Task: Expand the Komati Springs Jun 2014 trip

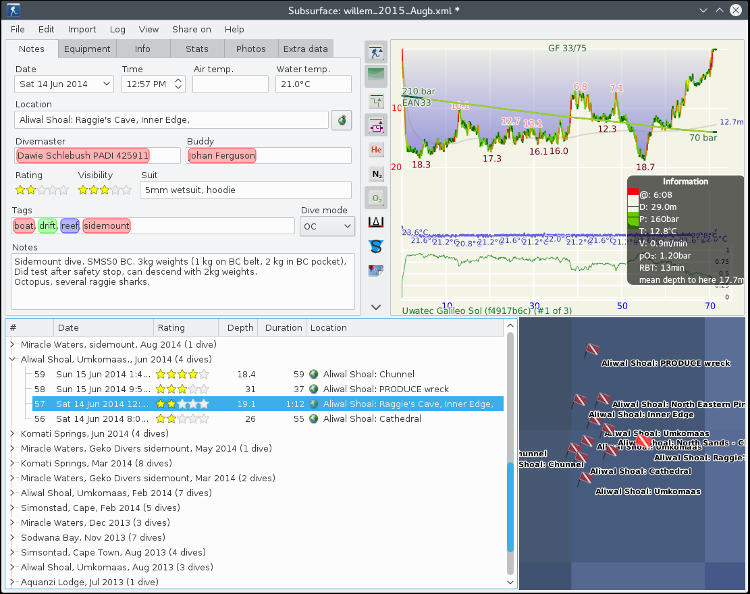Action: point(12,434)
